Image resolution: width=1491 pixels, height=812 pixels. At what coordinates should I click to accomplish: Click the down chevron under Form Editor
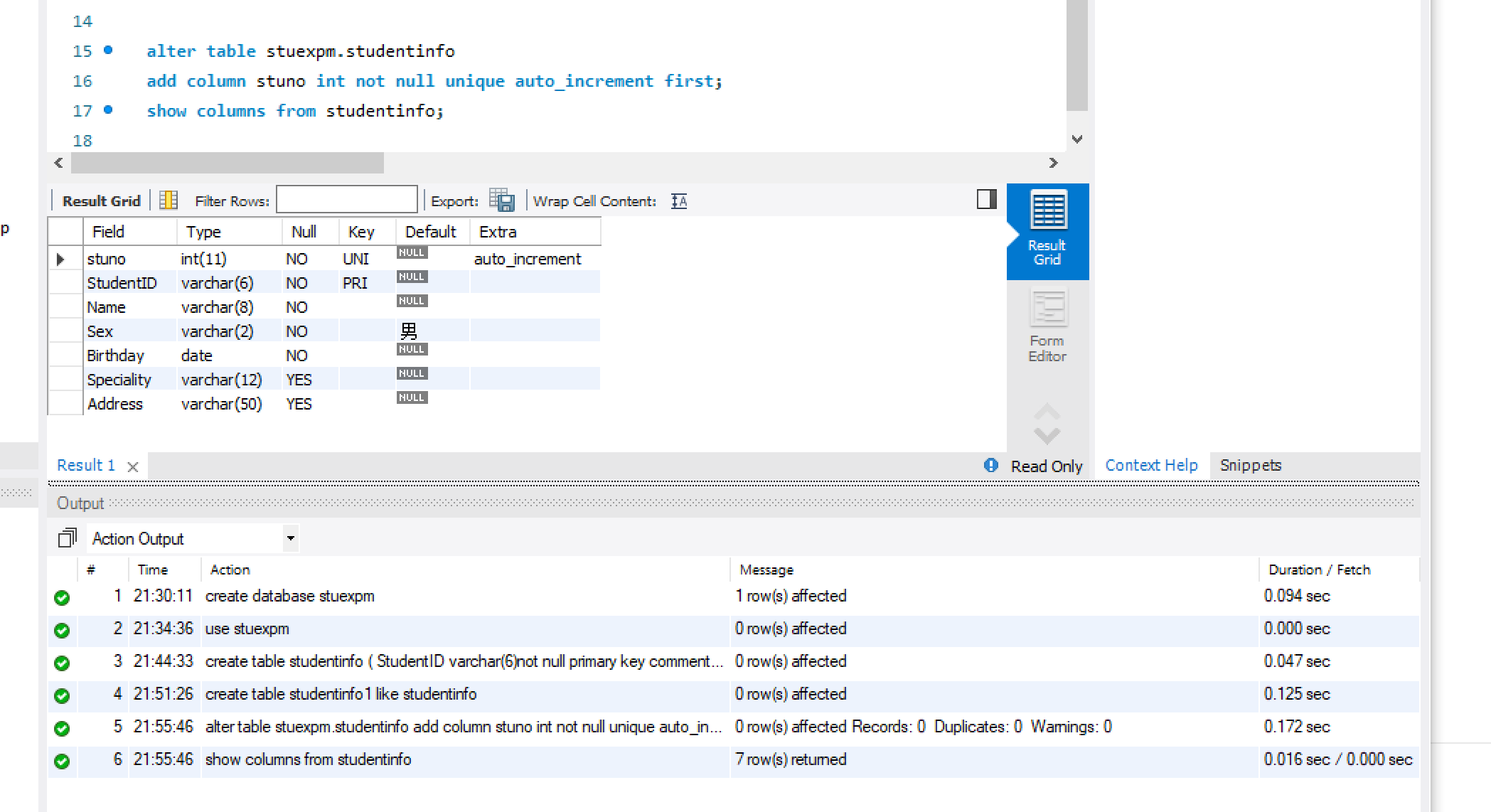point(1047,435)
